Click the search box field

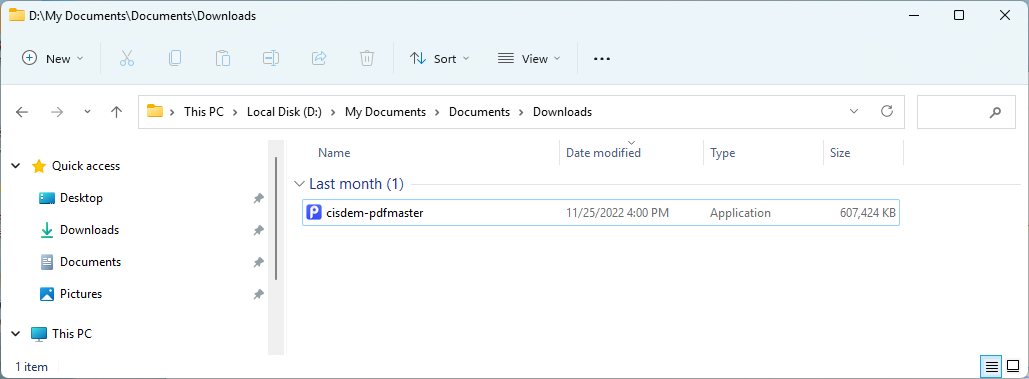[x=965, y=112]
